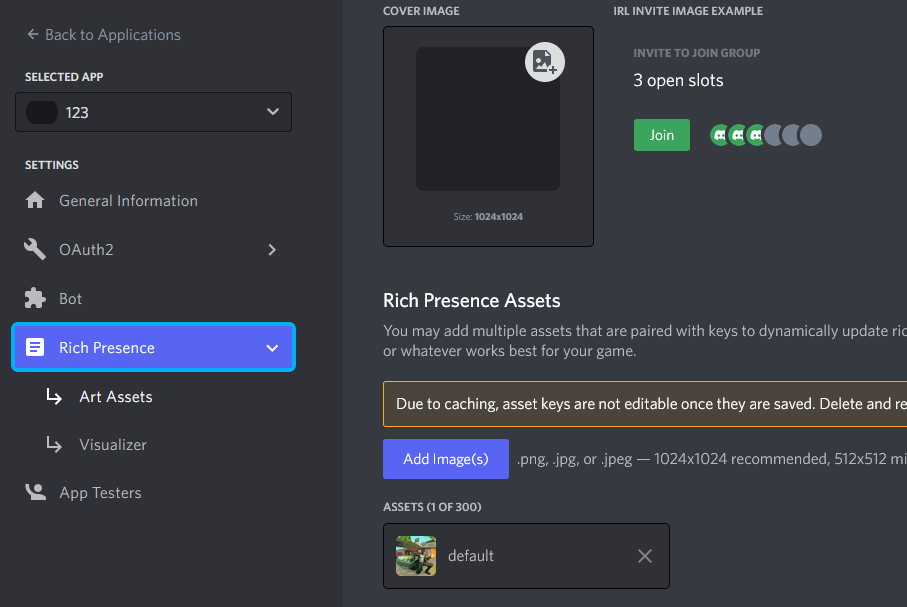Screen dimensions: 907x607
Task: Click the Bot puzzle piece icon
Action: click(x=35, y=298)
